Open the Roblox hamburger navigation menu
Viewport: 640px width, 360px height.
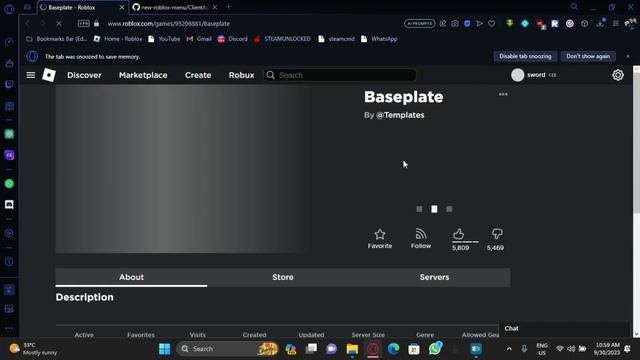coord(31,75)
